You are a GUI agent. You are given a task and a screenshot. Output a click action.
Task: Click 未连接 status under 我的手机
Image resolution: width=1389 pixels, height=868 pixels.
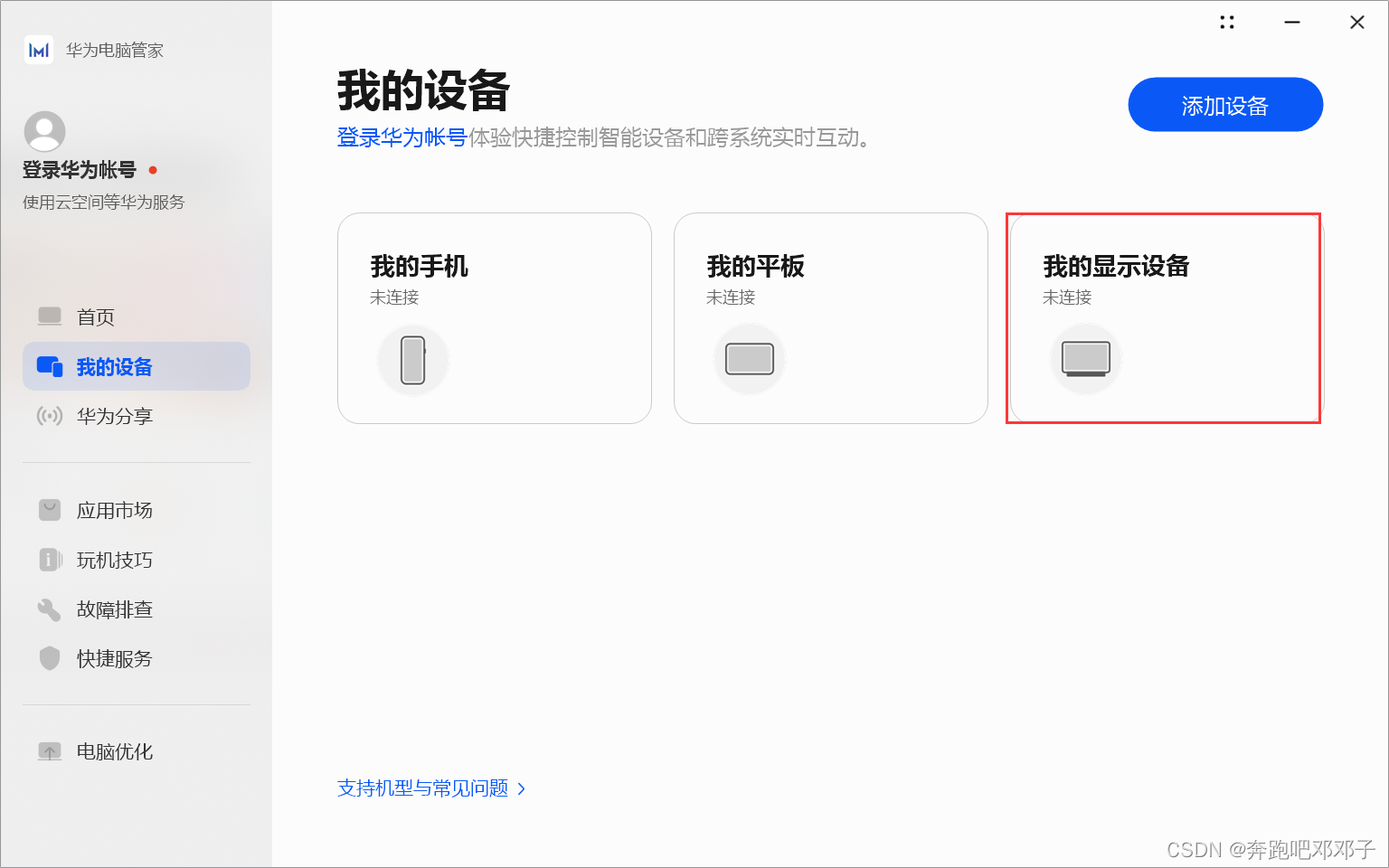[x=394, y=297]
